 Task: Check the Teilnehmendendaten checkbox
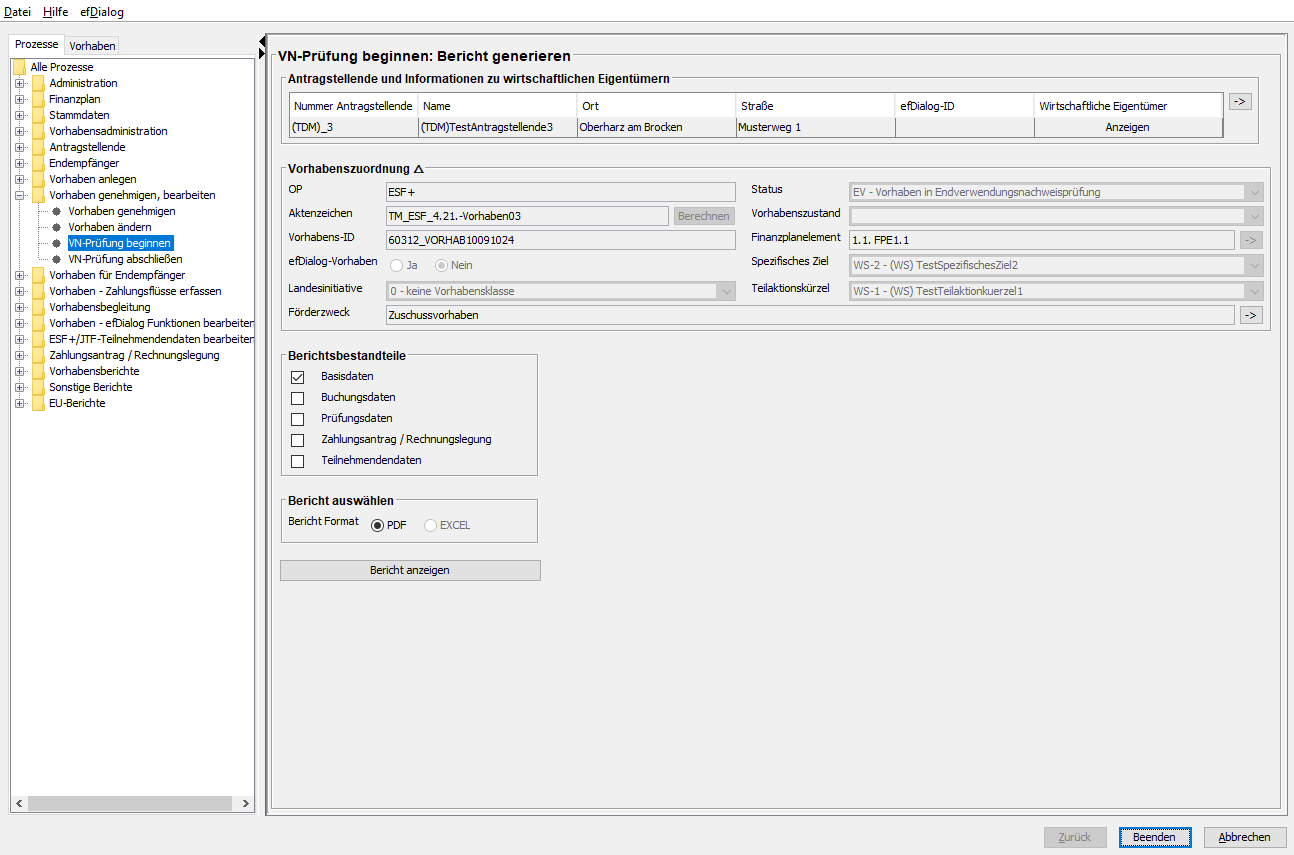point(297,461)
